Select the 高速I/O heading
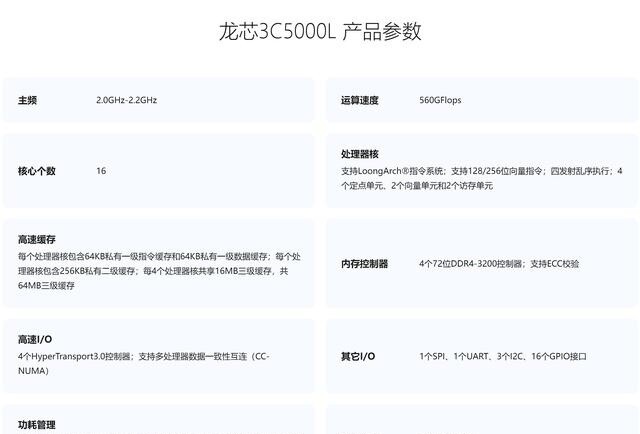 click(x=35, y=339)
